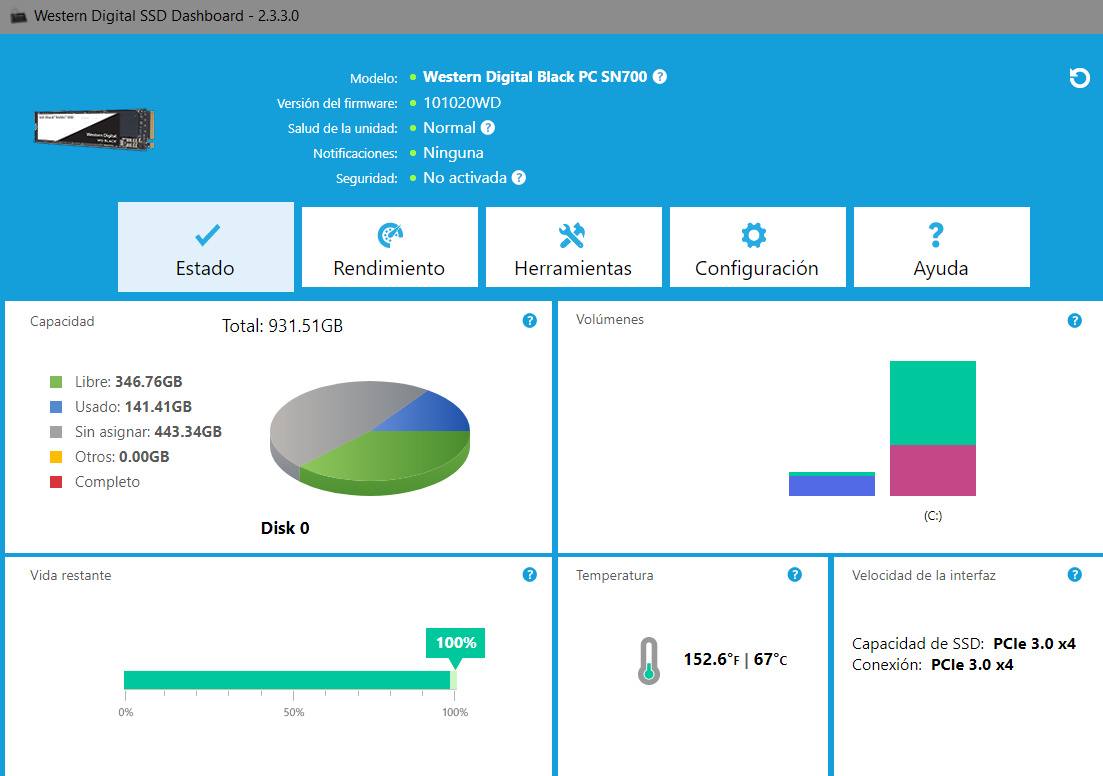Switch to the Estado tab
The width and height of the screenshot is (1103, 776).
[x=206, y=248]
